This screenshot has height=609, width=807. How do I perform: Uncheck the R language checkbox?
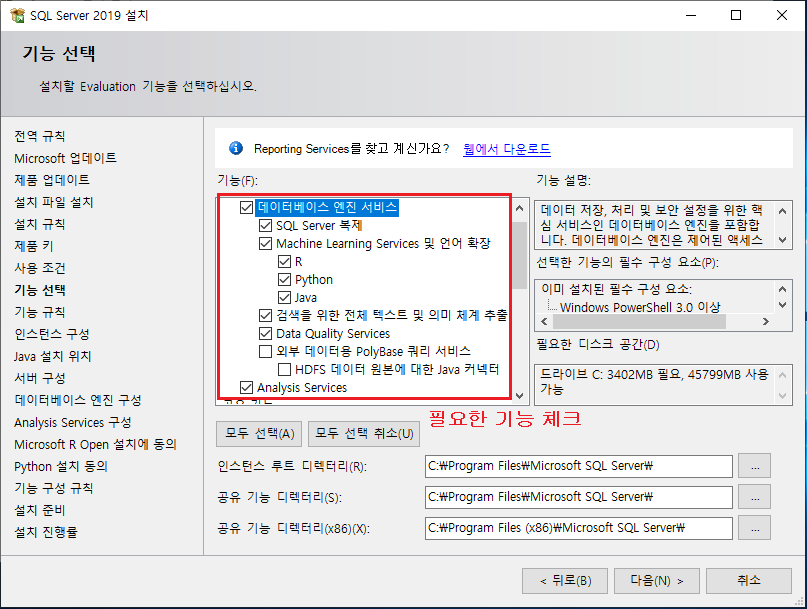point(284,262)
